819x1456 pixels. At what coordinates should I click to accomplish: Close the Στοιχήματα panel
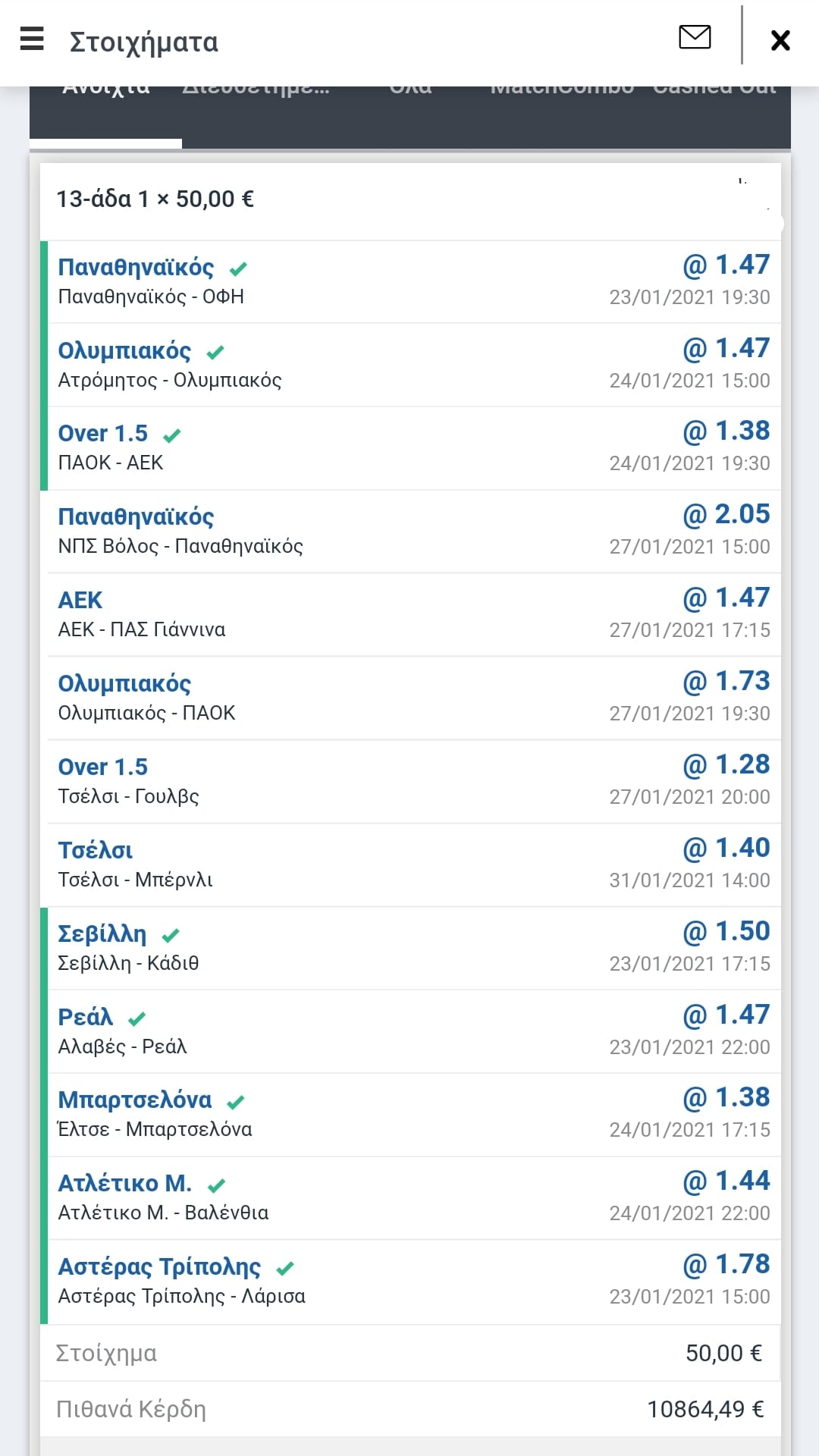tap(780, 40)
